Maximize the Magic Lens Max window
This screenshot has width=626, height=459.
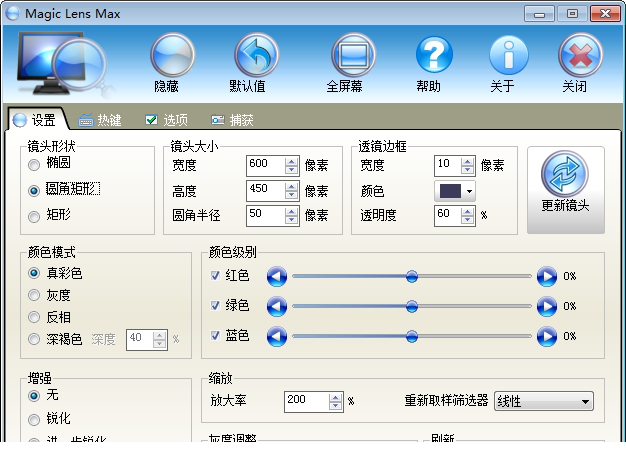572,14
